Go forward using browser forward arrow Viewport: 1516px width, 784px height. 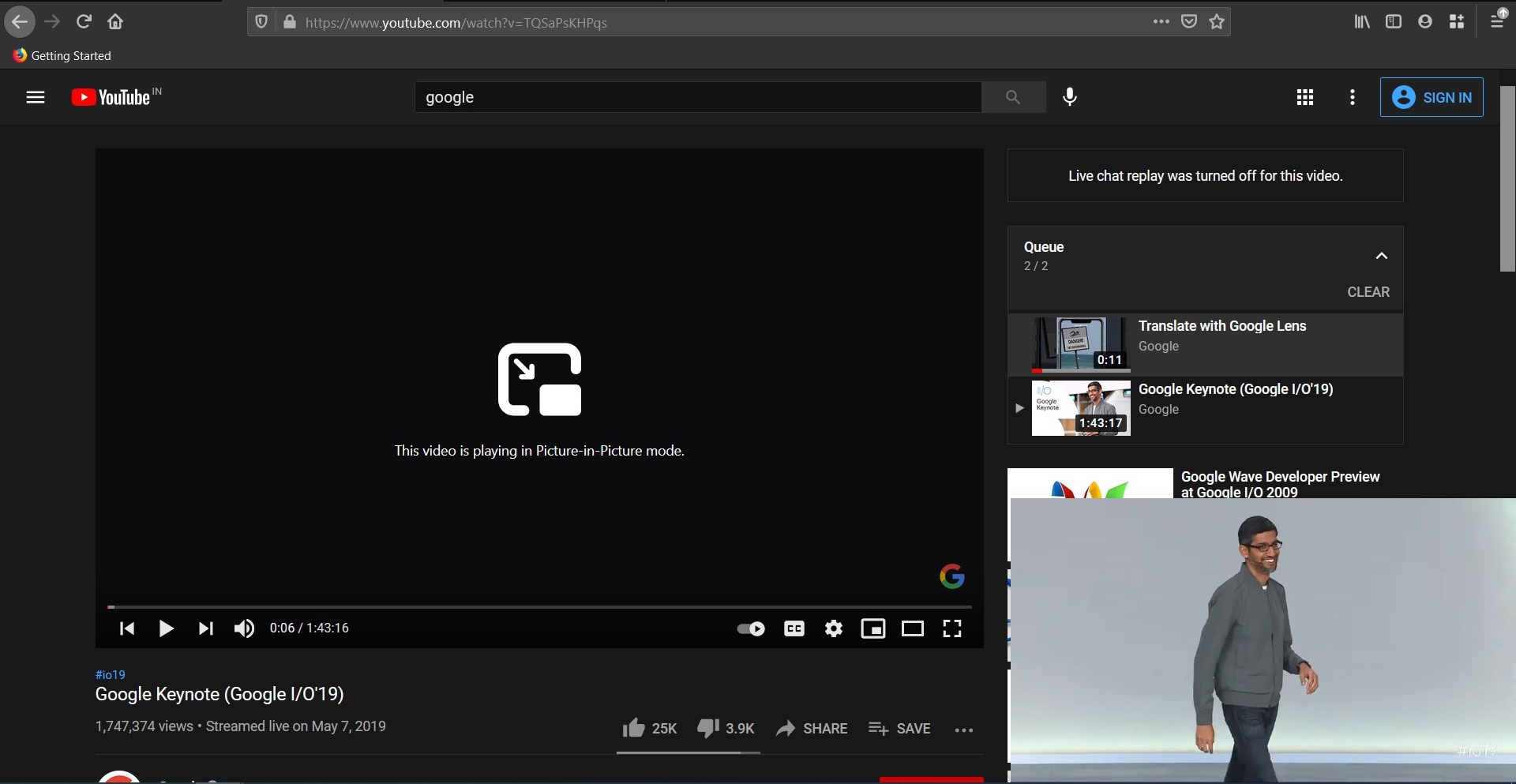coord(52,22)
